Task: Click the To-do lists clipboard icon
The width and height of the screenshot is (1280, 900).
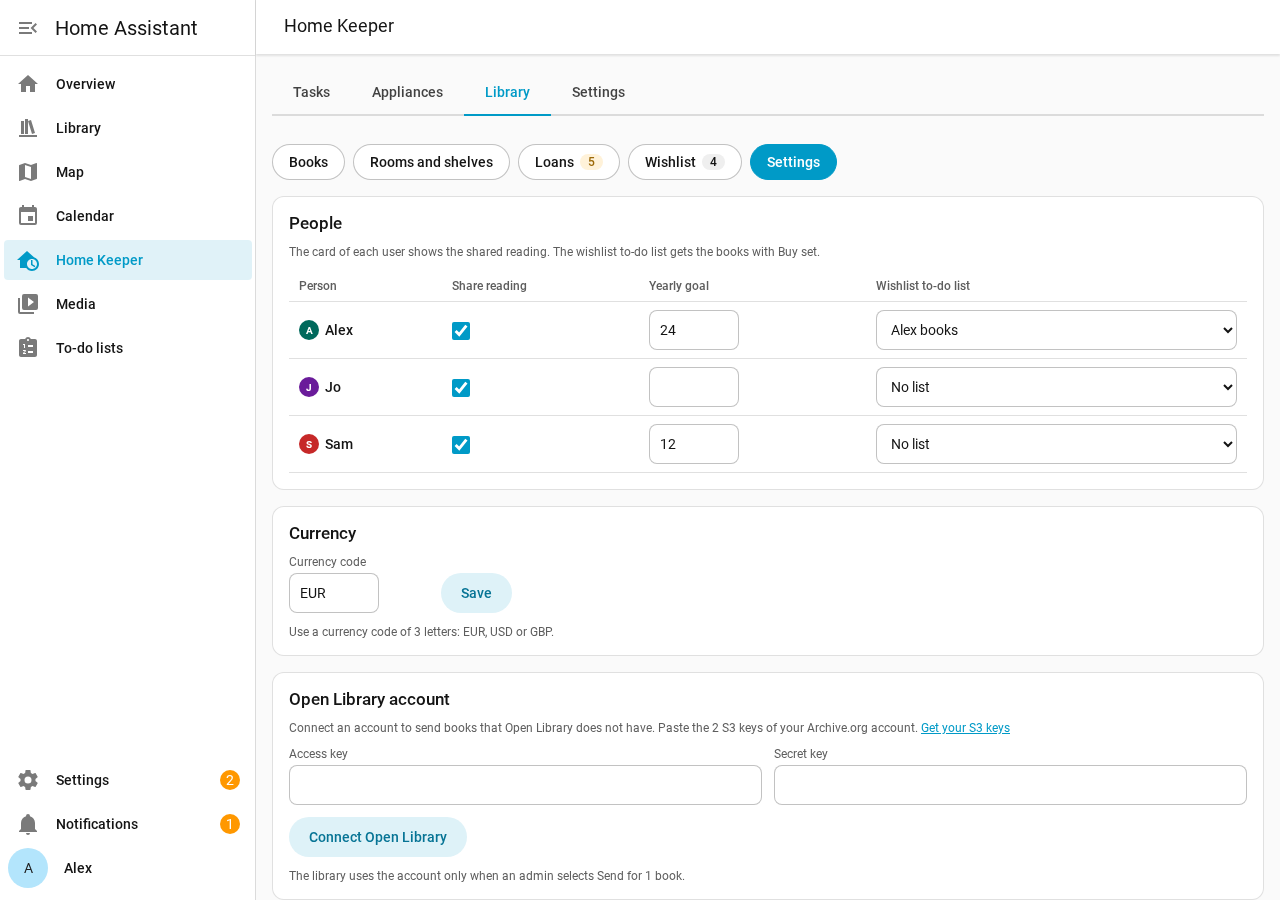Action: pyautogui.click(x=28, y=348)
